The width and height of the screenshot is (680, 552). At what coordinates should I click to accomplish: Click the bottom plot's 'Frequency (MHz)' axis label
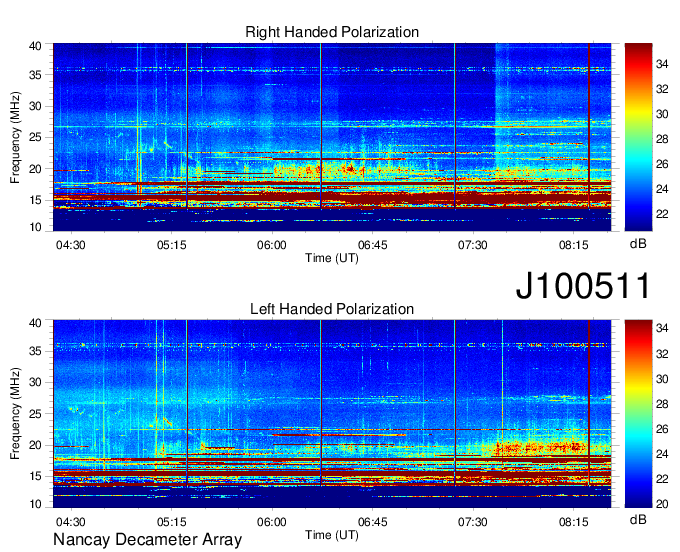pos(15,414)
